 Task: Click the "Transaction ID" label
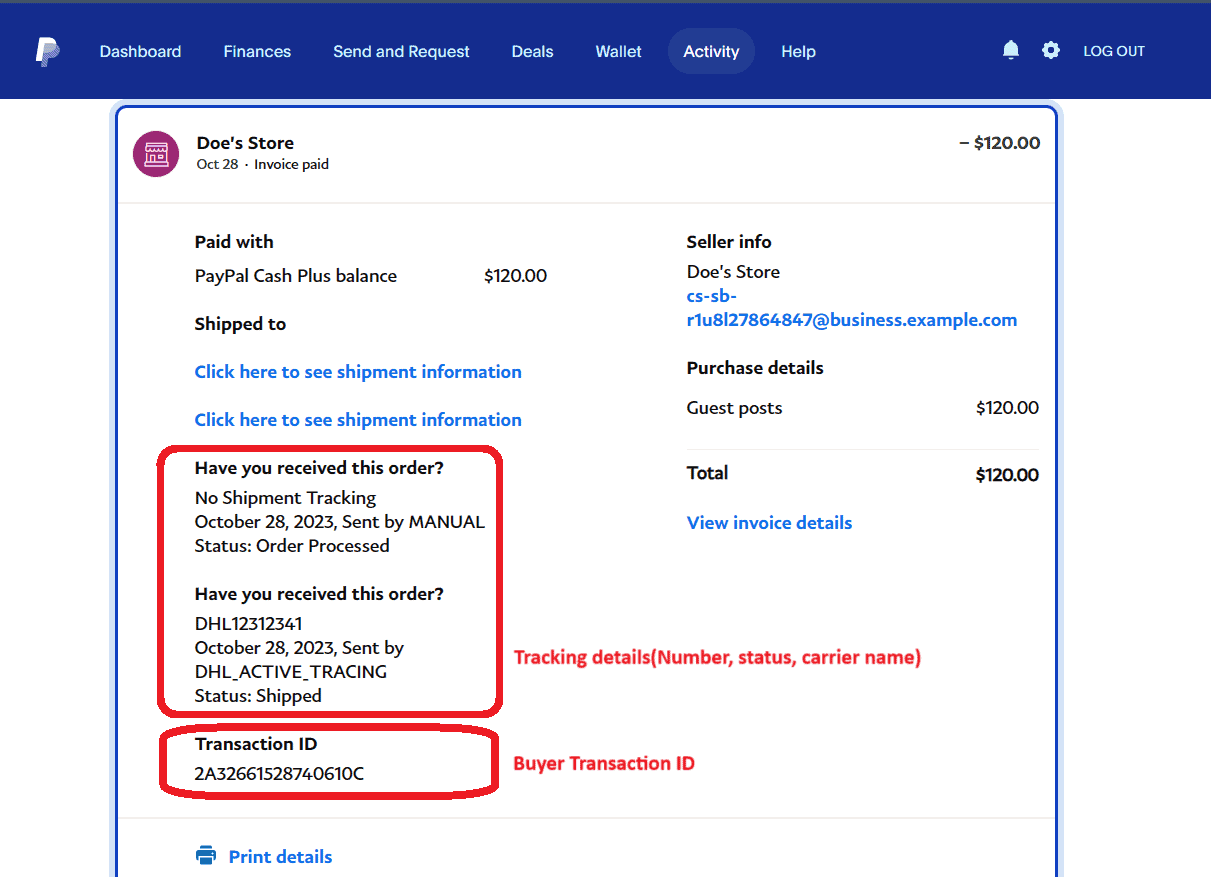pyautogui.click(x=256, y=744)
